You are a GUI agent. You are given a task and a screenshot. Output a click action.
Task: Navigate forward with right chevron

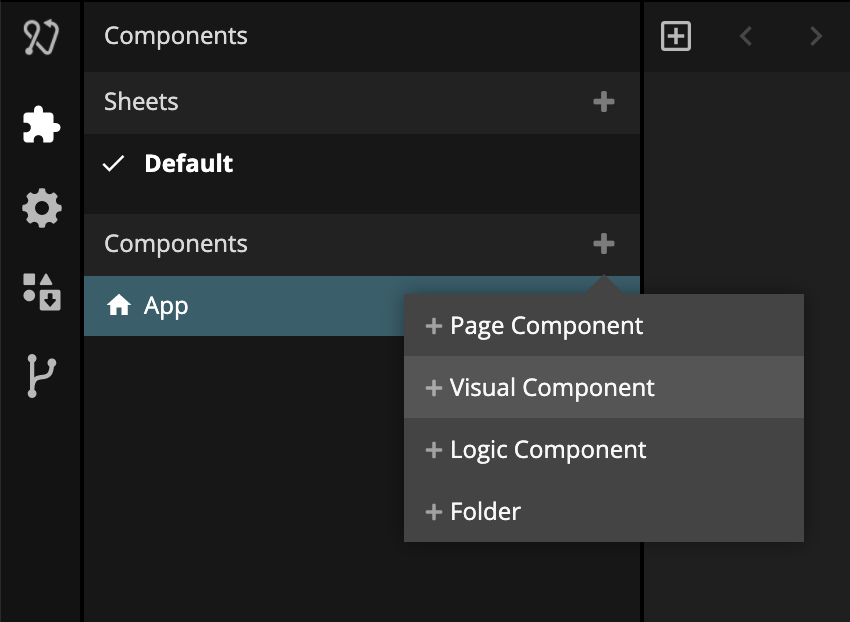pyautogui.click(x=816, y=37)
